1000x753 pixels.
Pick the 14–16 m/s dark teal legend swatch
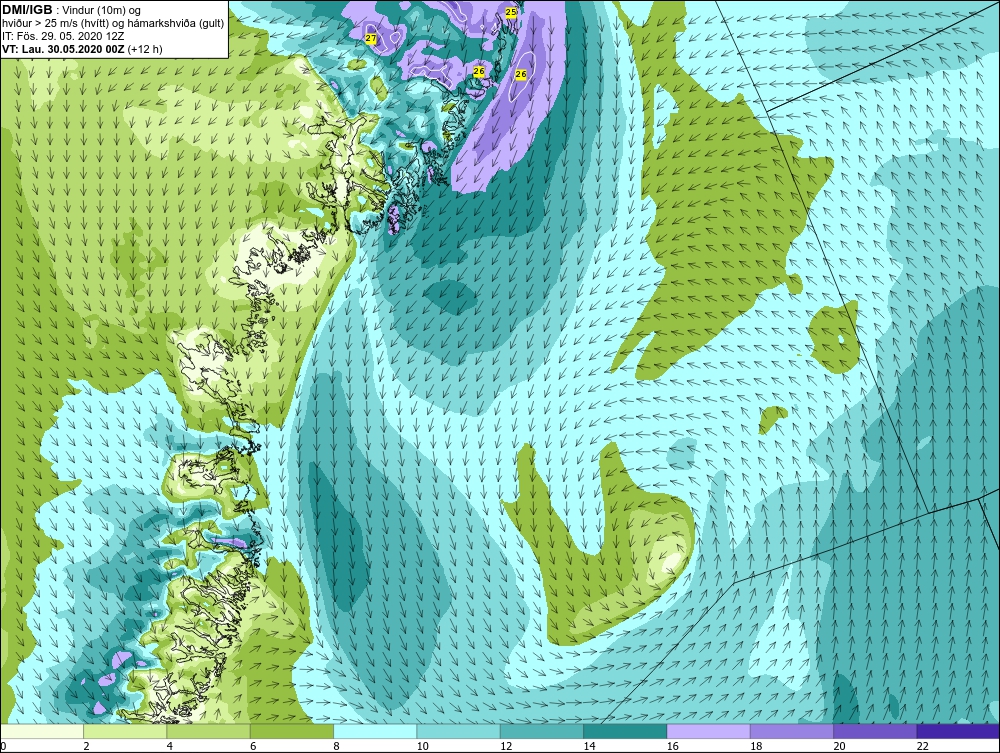click(x=625, y=731)
